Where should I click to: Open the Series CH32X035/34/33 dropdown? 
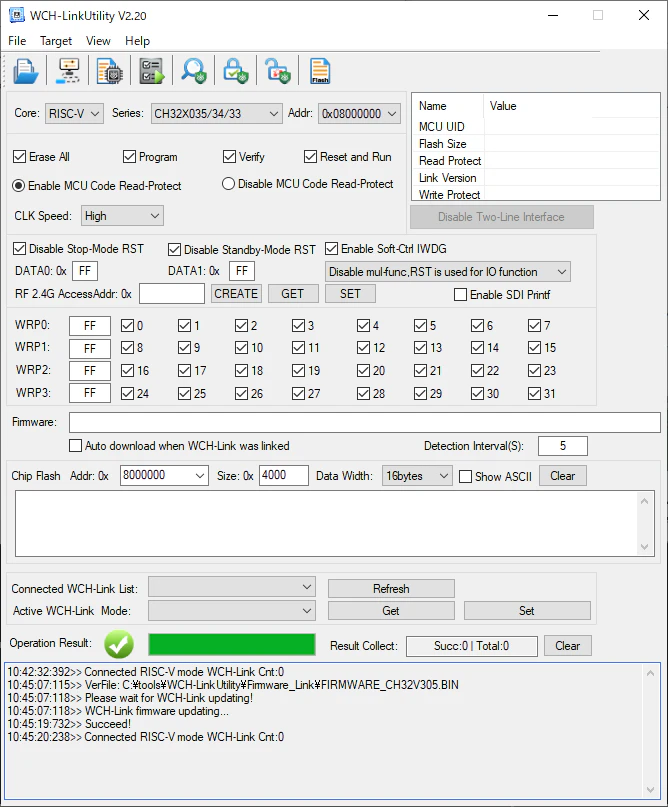[x=217, y=114]
